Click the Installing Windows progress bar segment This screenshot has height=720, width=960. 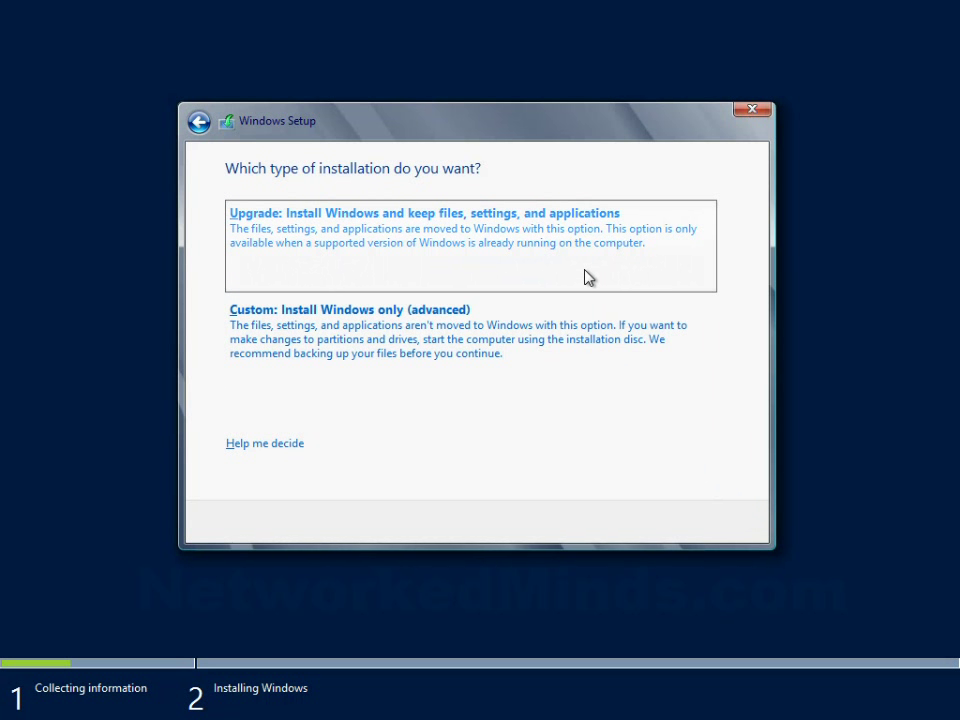pyautogui.click(x=577, y=663)
